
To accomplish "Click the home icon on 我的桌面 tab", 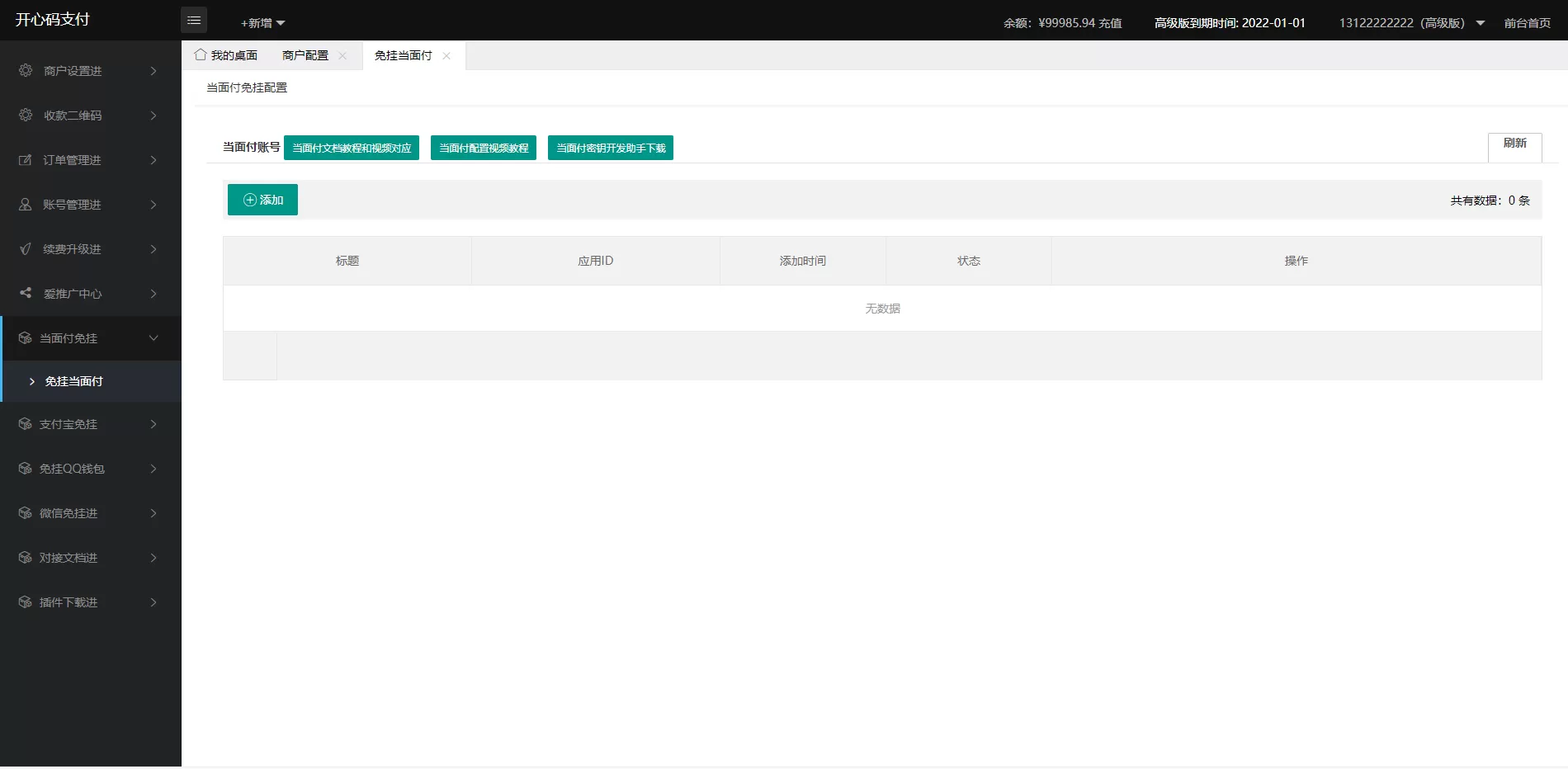I will tap(200, 54).
